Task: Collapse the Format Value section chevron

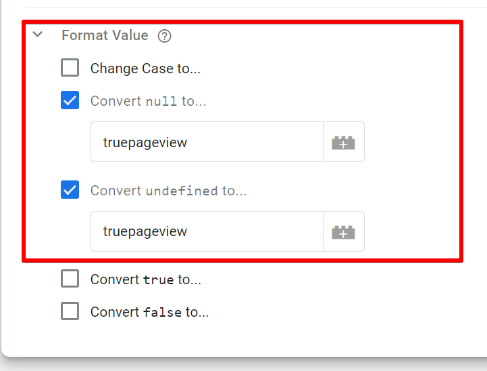Action: tap(38, 34)
